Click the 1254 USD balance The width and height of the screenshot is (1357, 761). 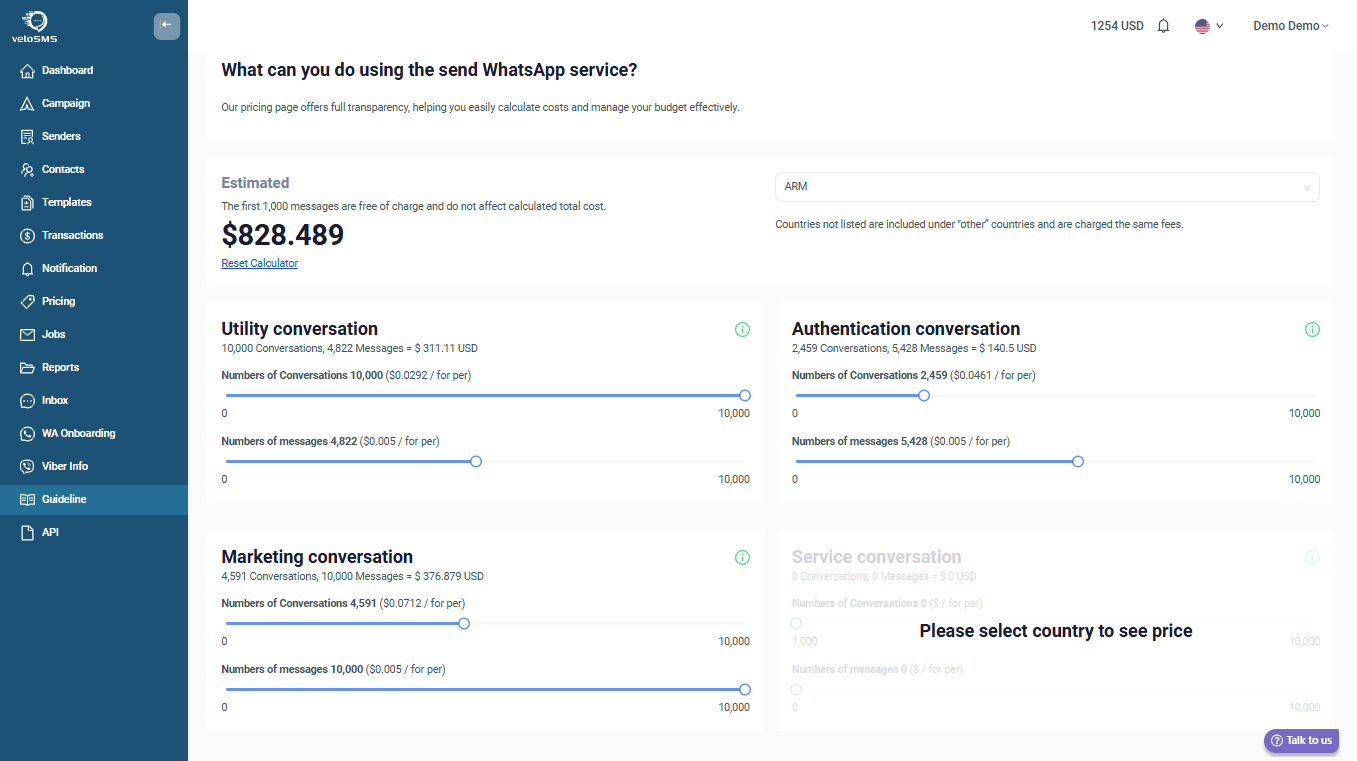[x=1117, y=26]
